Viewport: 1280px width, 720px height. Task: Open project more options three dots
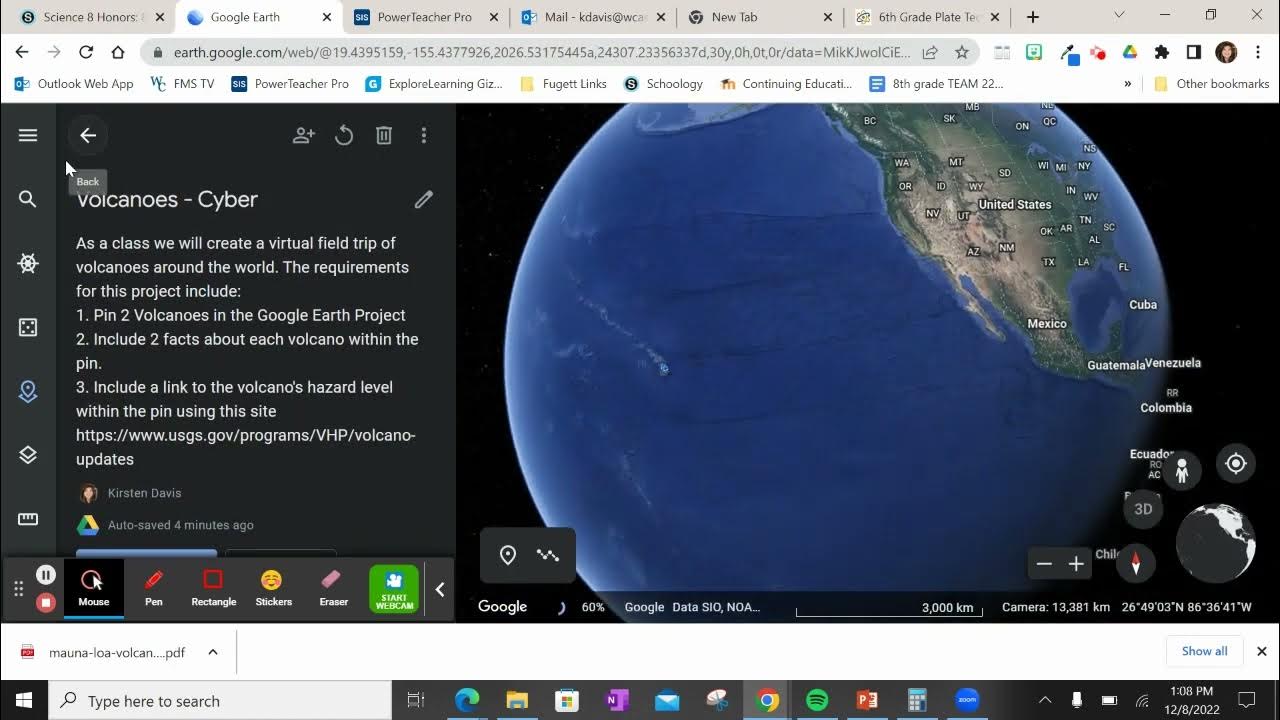point(424,135)
